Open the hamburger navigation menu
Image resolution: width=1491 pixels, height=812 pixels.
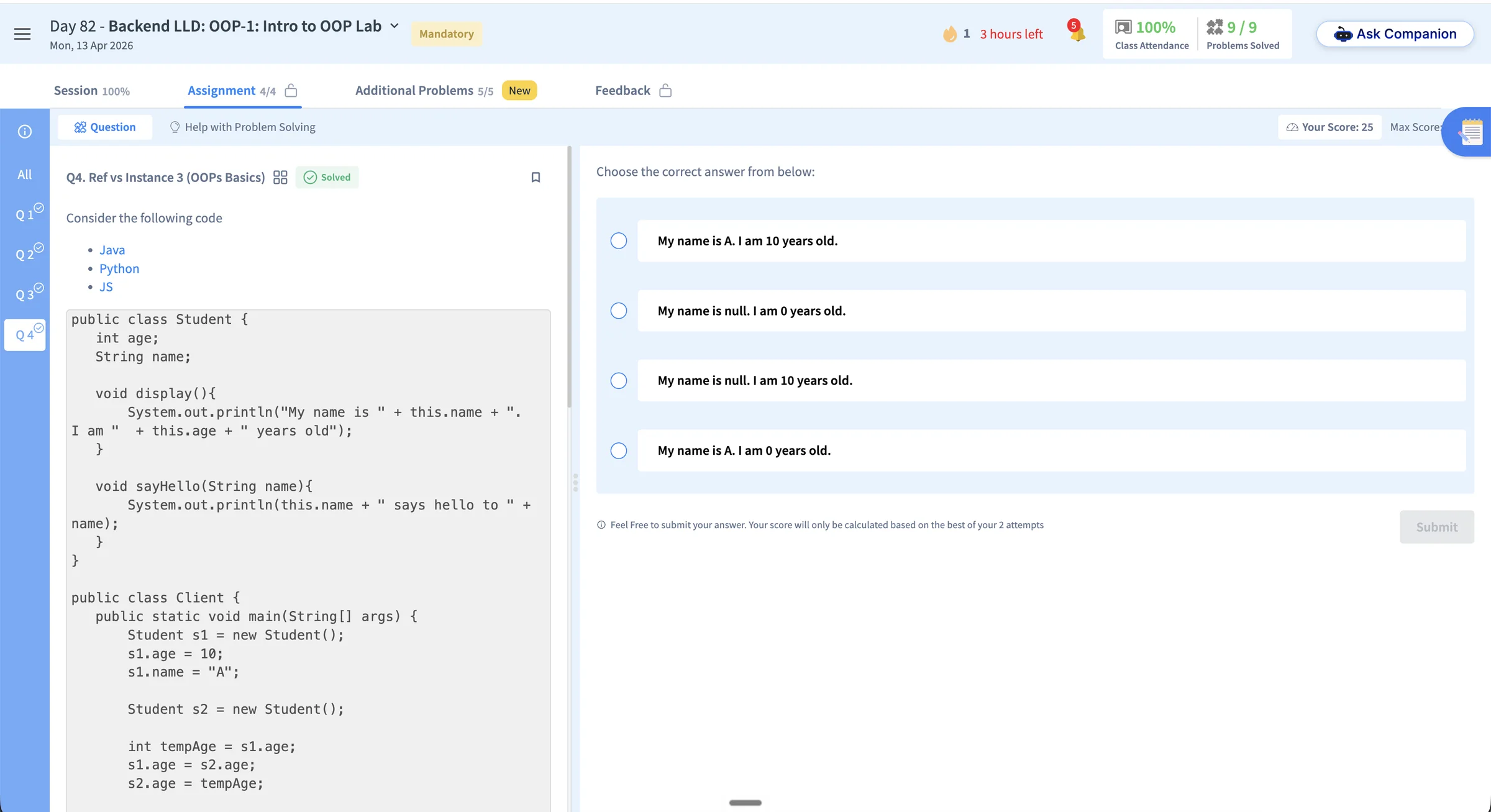[22, 34]
